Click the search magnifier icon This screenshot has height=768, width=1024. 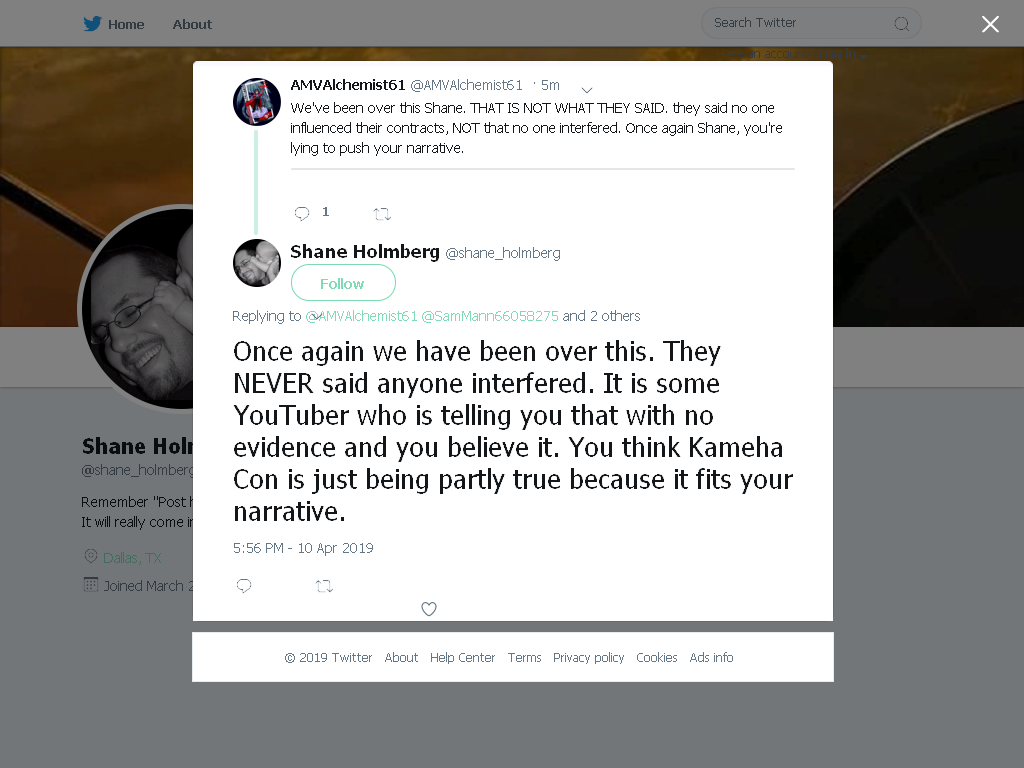click(x=901, y=24)
